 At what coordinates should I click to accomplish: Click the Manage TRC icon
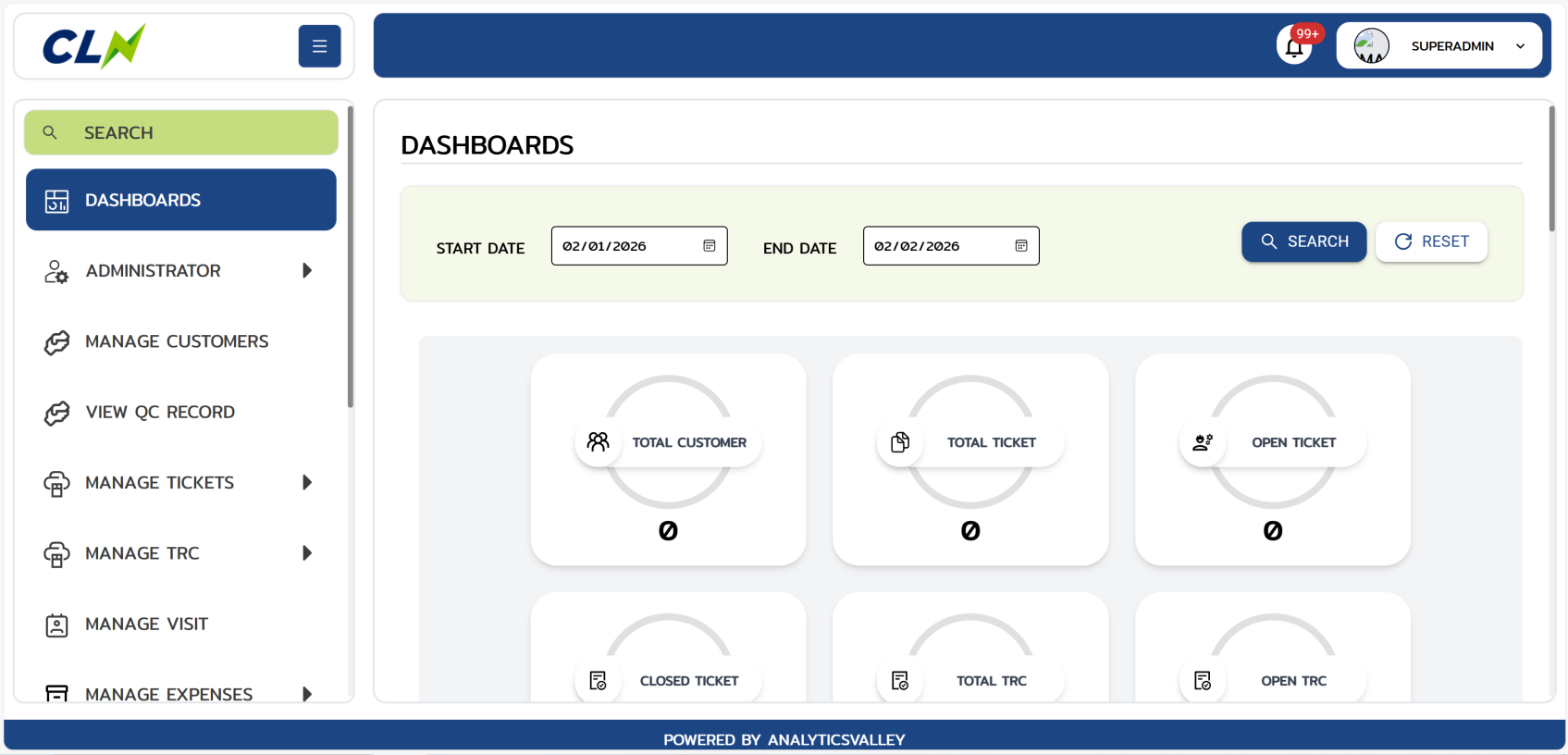[56, 554]
